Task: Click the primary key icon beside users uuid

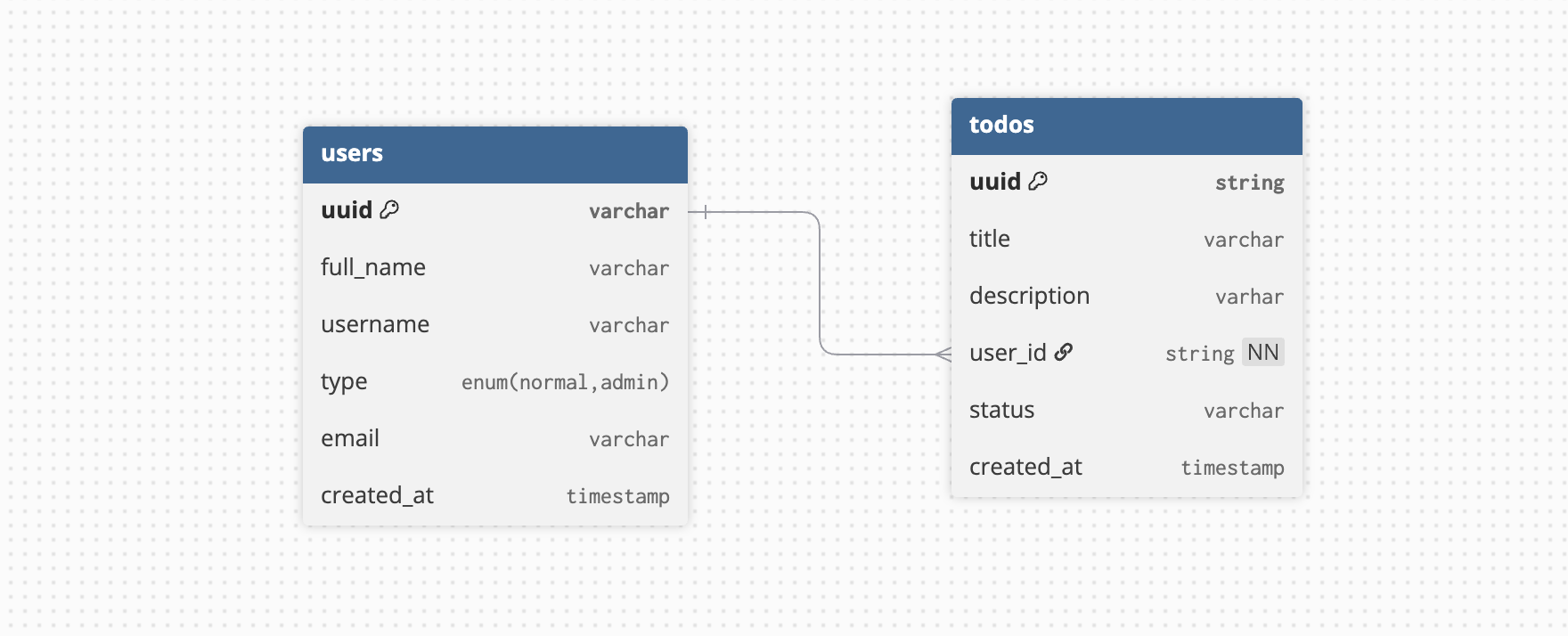Action: pyautogui.click(x=389, y=210)
